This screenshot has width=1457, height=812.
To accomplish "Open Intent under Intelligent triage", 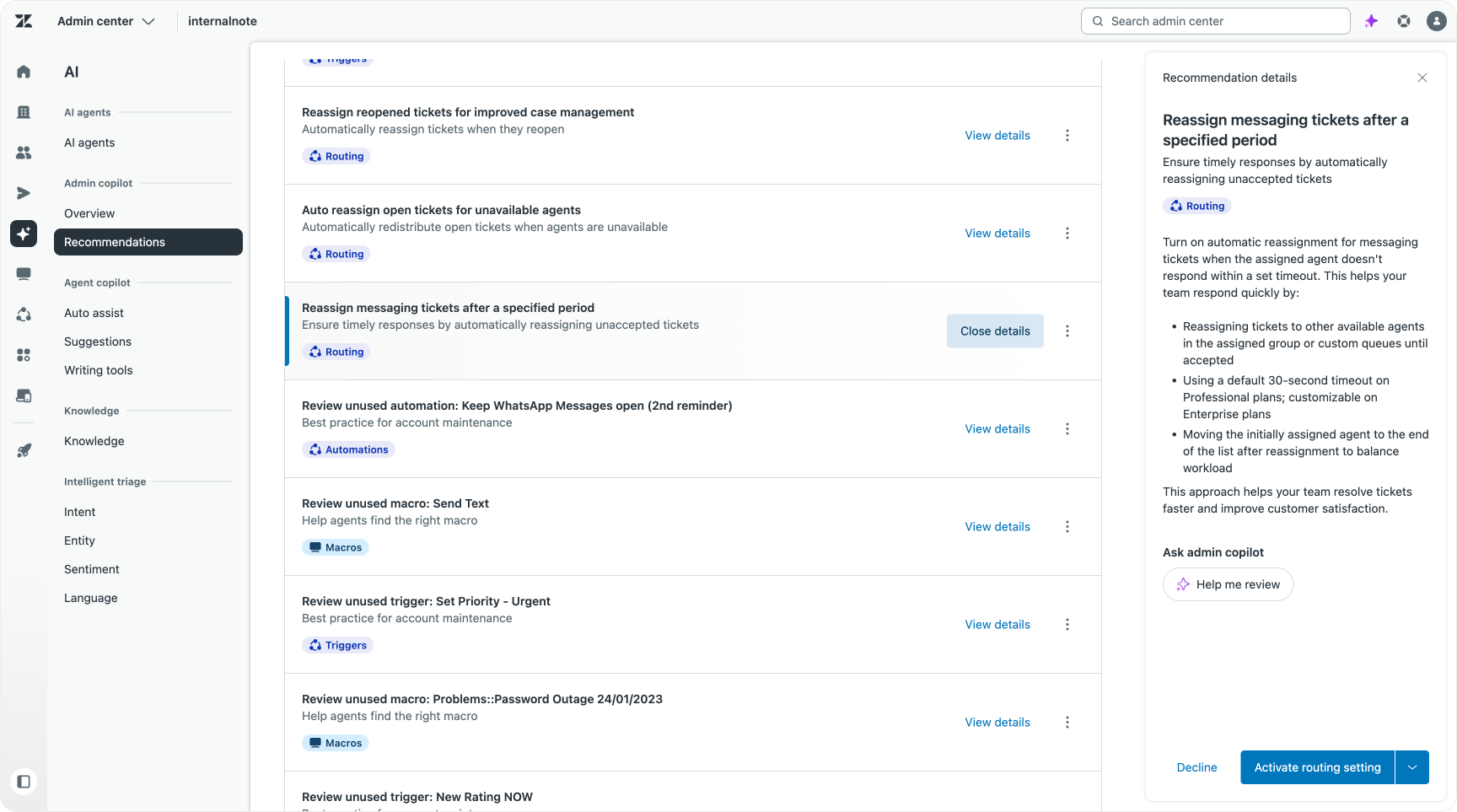I will point(80,512).
